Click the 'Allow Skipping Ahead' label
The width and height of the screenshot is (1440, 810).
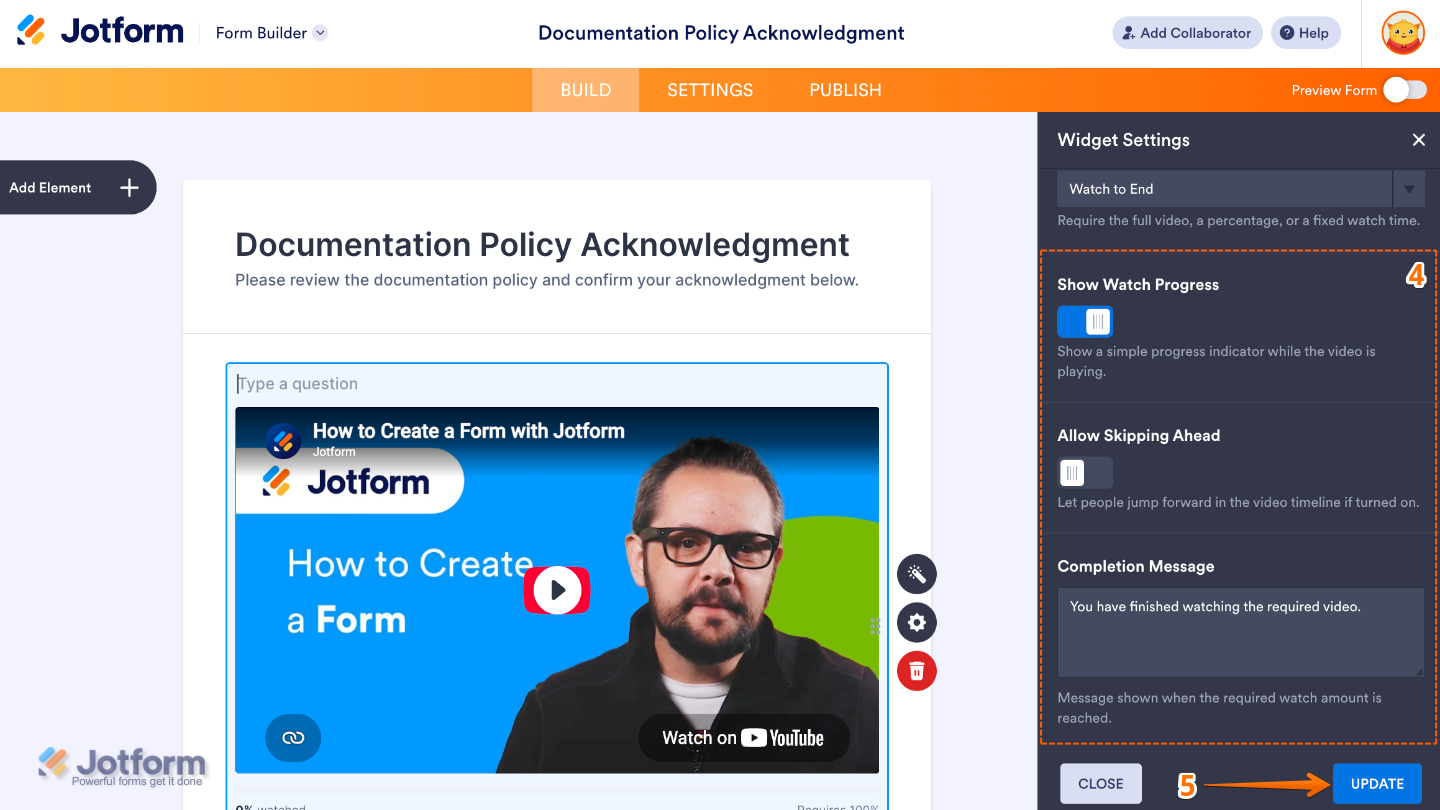coord(1139,436)
